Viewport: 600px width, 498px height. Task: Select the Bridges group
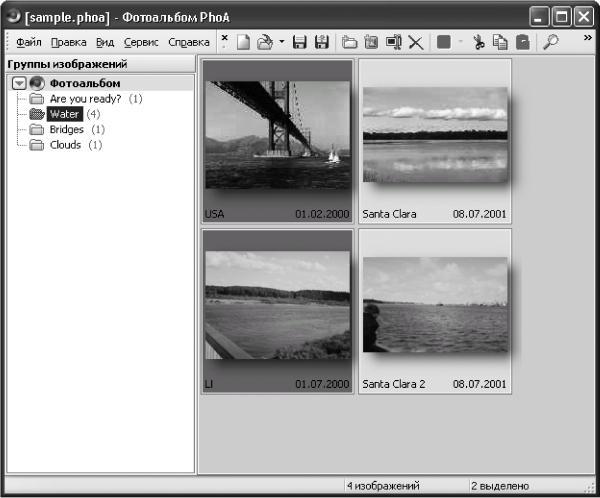[x=67, y=129]
